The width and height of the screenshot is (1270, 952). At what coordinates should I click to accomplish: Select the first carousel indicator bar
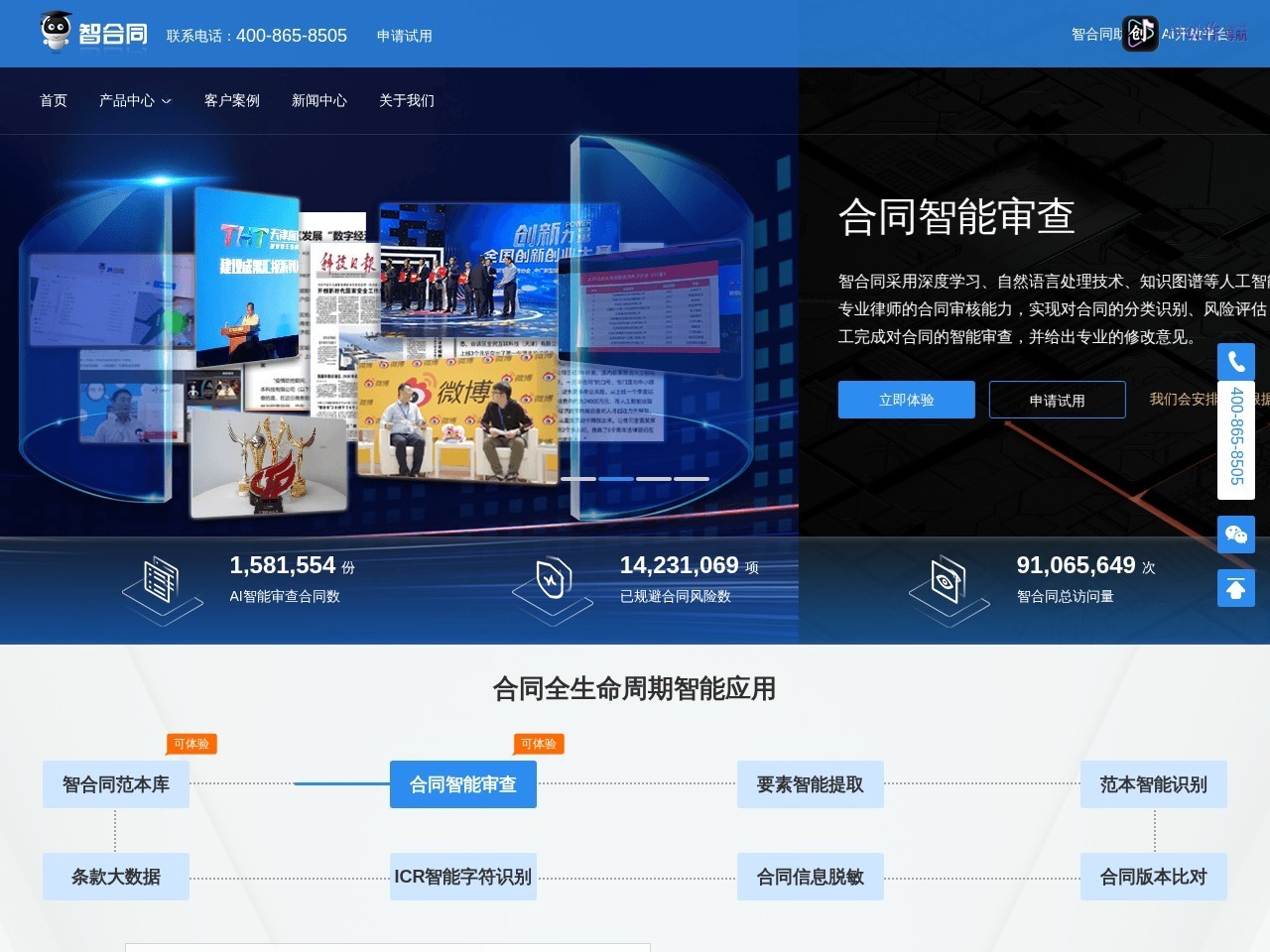tap(578, 479)
